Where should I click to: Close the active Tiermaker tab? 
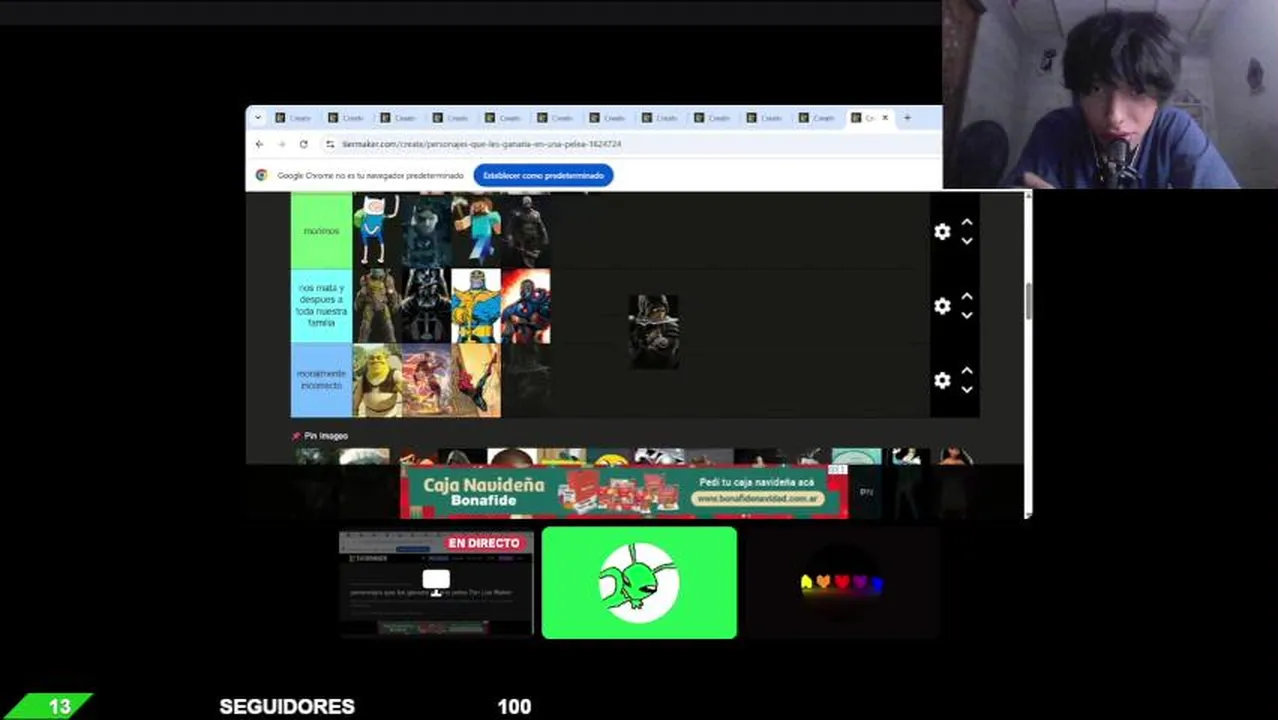click(884, 118)
